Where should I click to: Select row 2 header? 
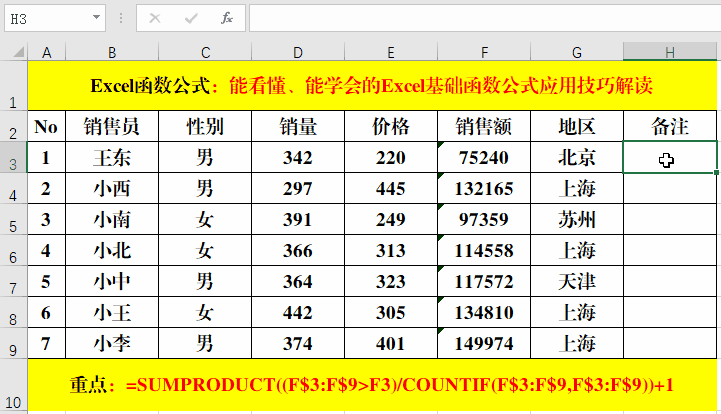[13, 126]
